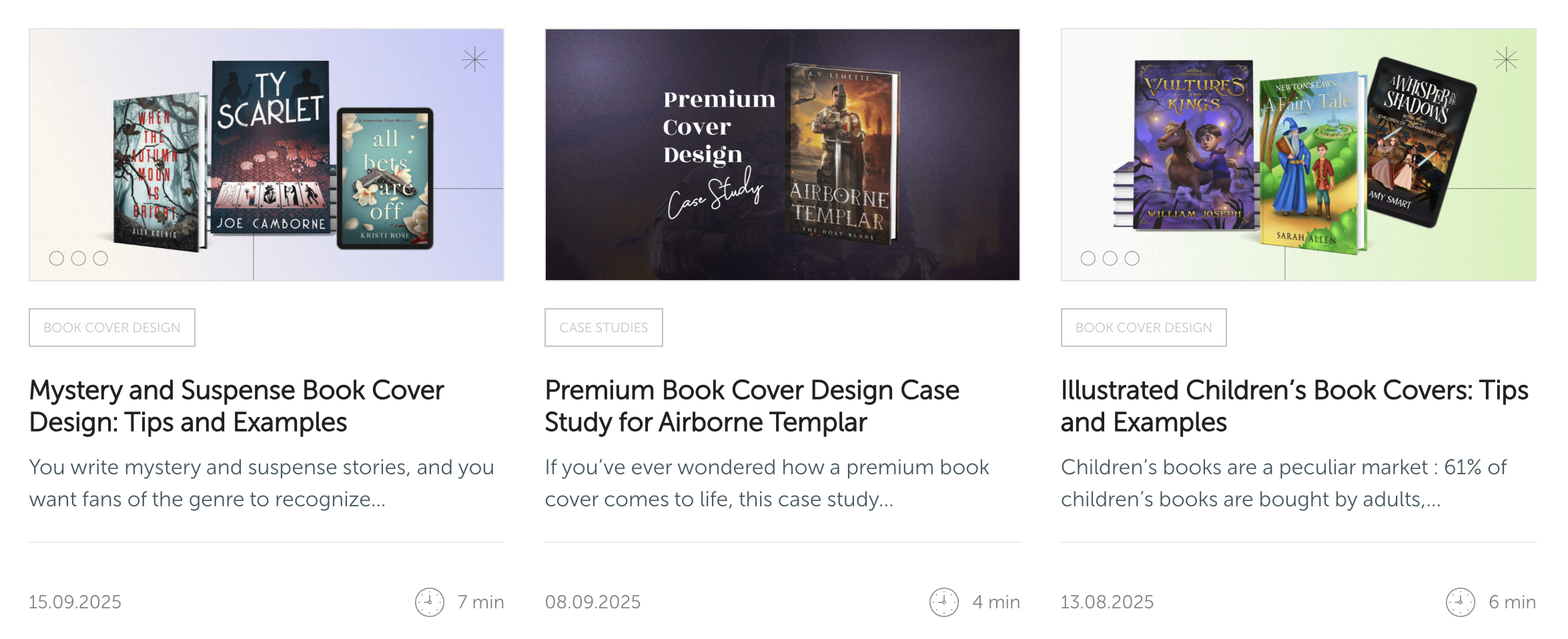Click the excerpt starting "Children's books are a peculiar"
Screen dimensions: 1568x639
coord(1283,484)
